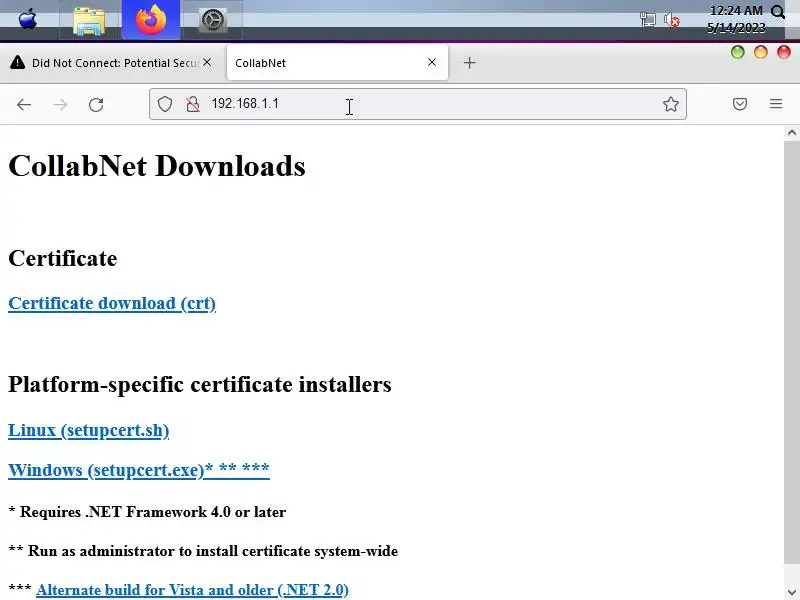The image size is (800, 600).
Task: Open the settings gear taskbar app
Action: [213, 20]
